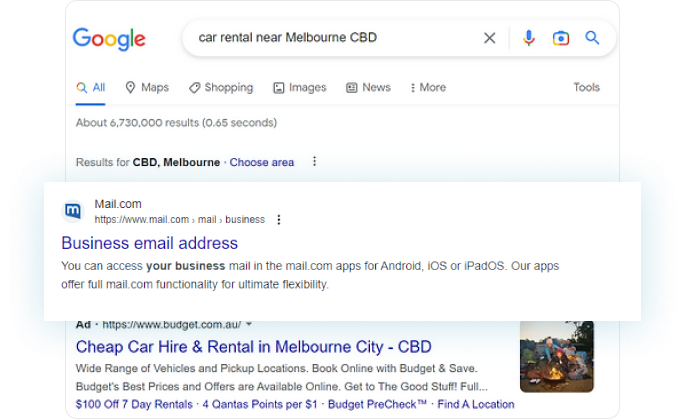Expand the arrow beside budget.com.au ad URL
The height and width of the screenshot is (419, 685).
(249, 324)
